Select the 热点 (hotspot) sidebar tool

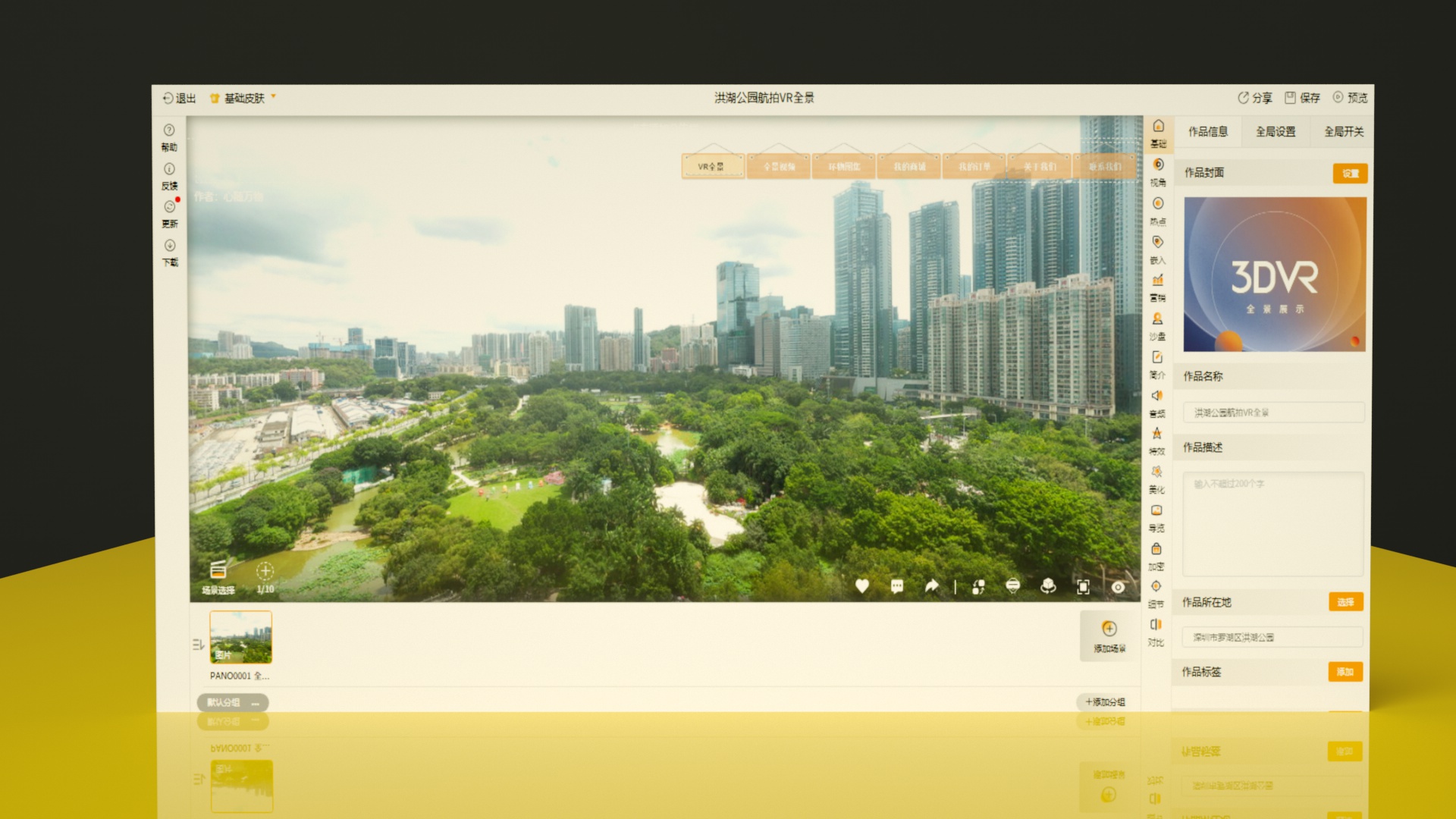pyautogui.click(x=1158, y=211)
